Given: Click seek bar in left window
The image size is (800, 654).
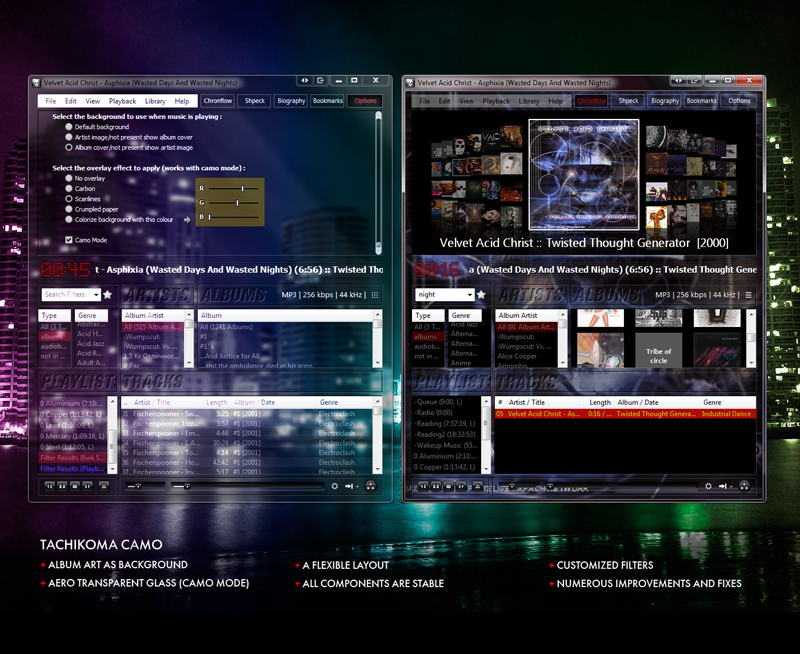Looking at the screenshot, I should click(x=247, y=487).
